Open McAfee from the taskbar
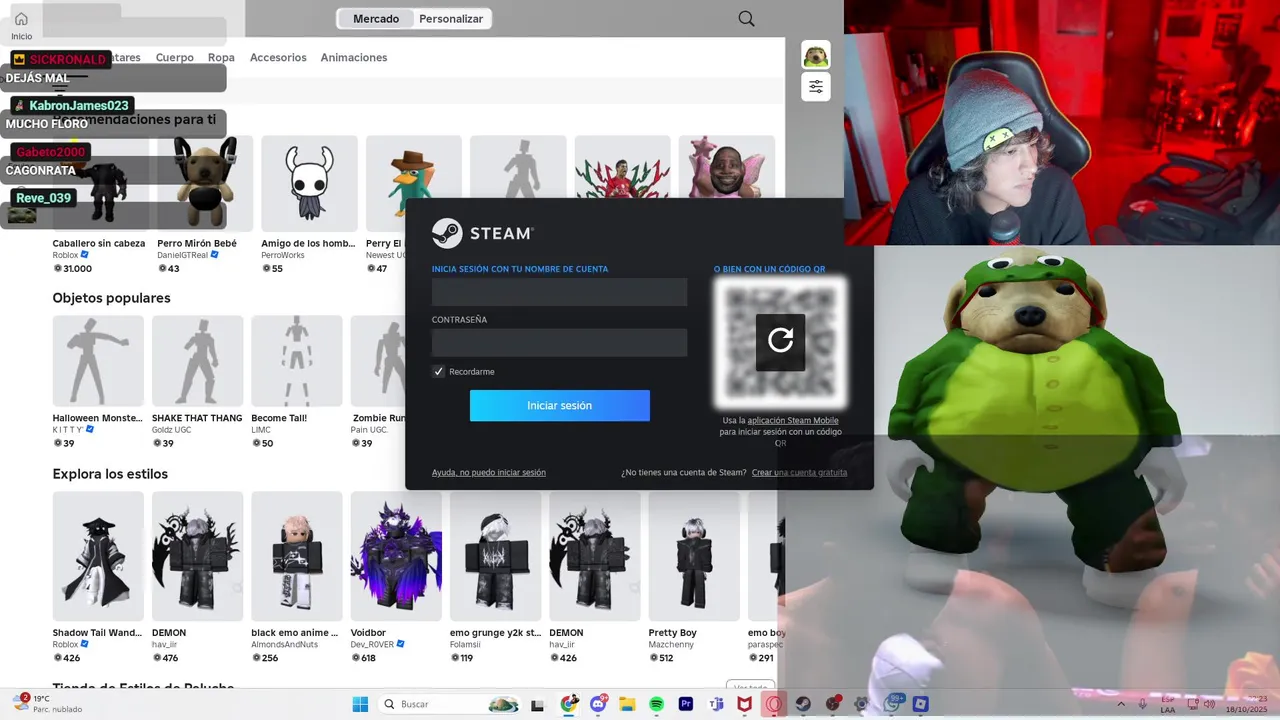This screenshot has height=720, width=1280. 744,704
